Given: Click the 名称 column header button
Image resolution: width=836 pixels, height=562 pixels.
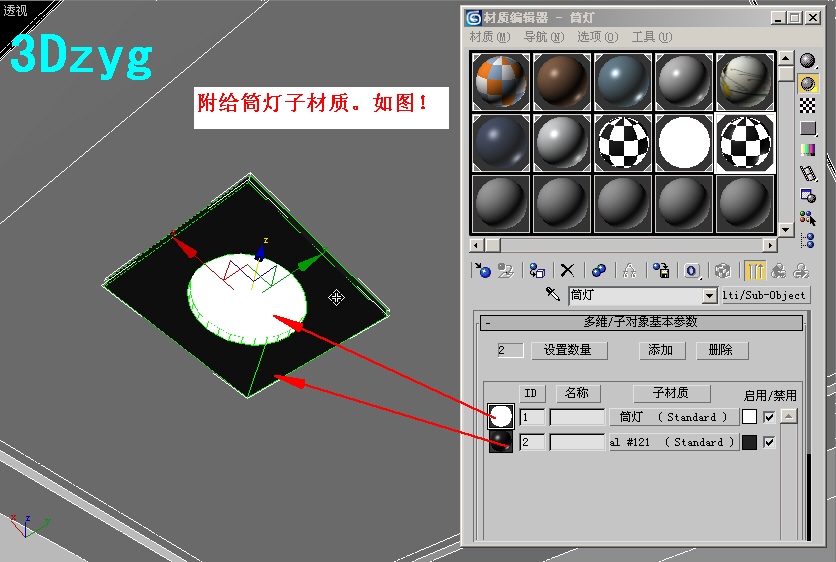Looking at the screenshot, I should coord(578,394).
